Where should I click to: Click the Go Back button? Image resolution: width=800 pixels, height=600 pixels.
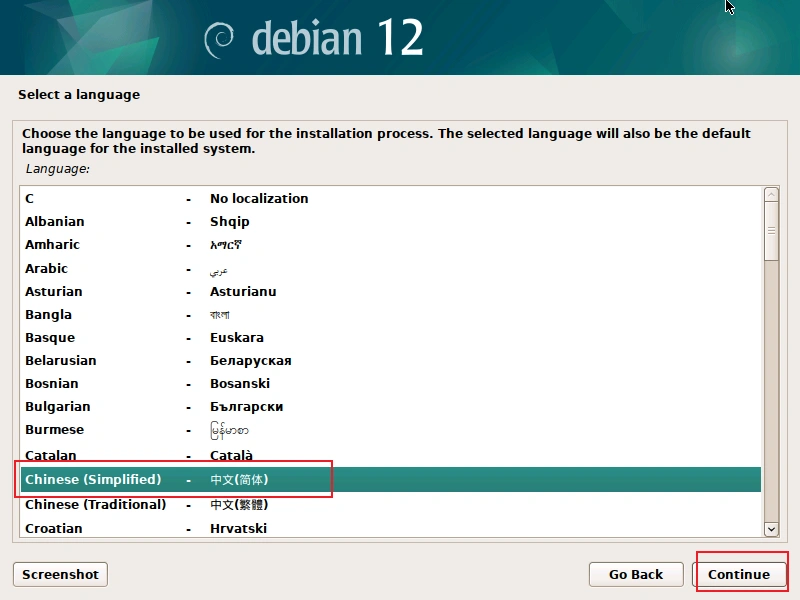tap(636, 574)
